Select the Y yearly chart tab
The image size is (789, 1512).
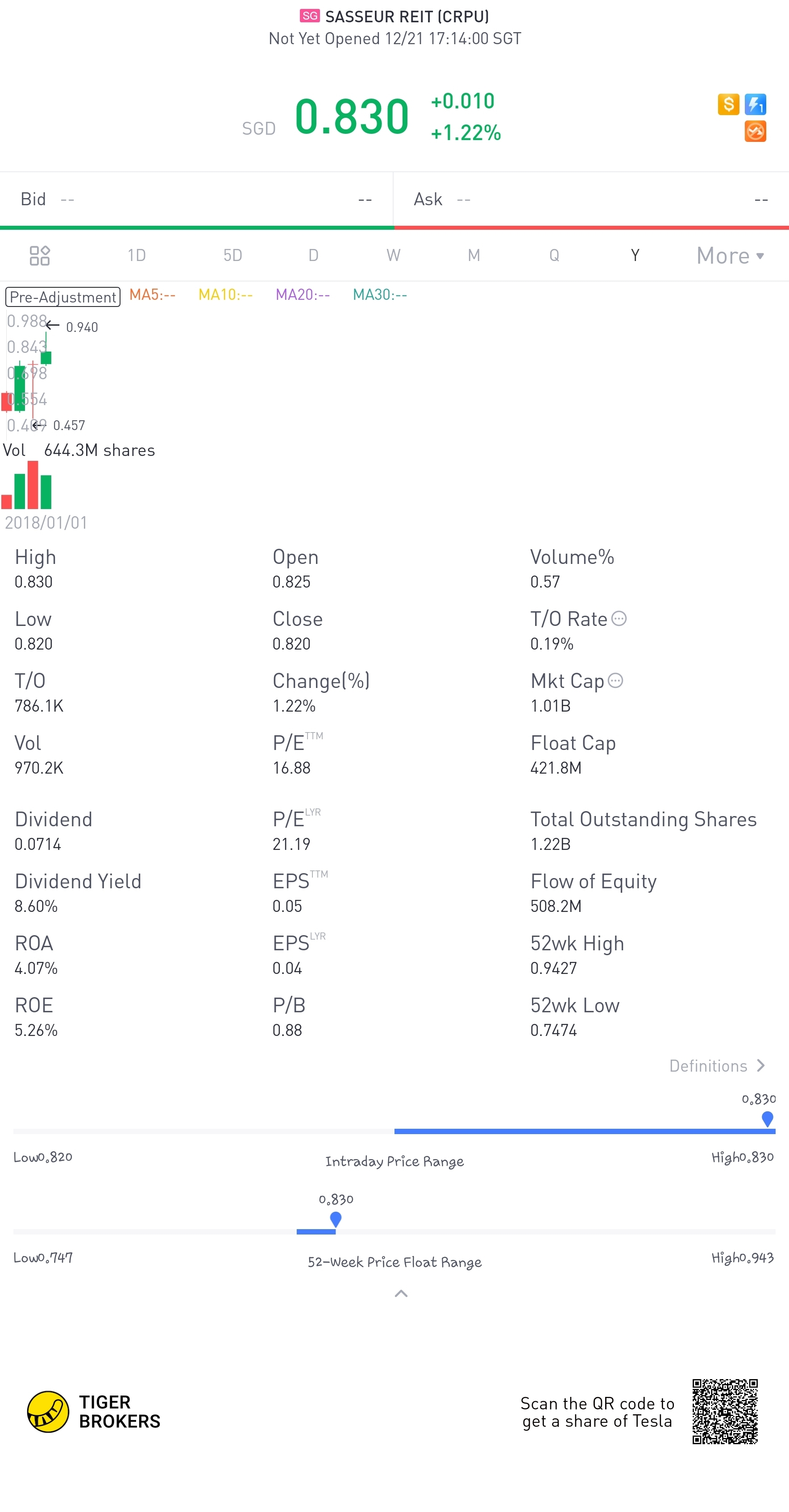pos(635,255)
